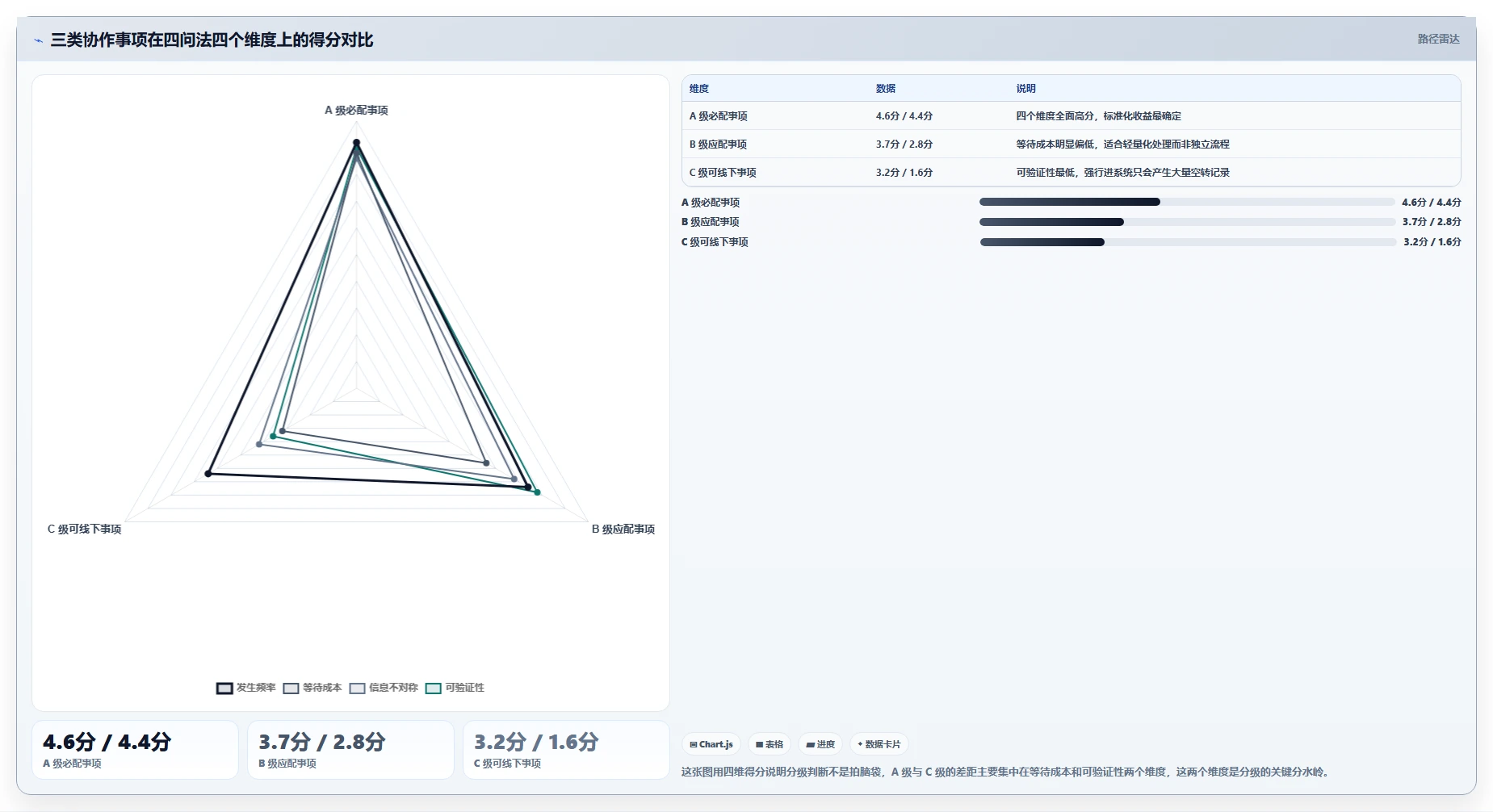Viewport: 1493px width, 812px height.
Task: Click the 数据 column header
Action: (886, 89)
